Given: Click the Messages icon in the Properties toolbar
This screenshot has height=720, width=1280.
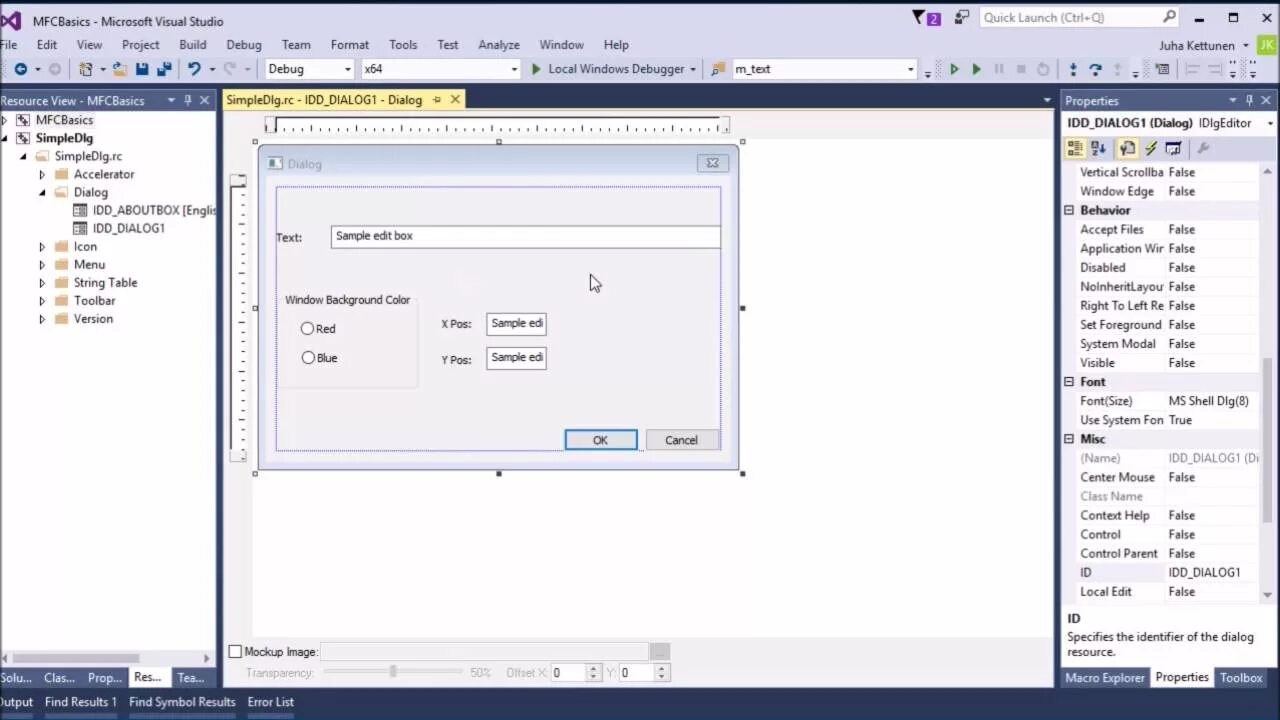Looking at the screenshot, I should tap(1174, 148).
